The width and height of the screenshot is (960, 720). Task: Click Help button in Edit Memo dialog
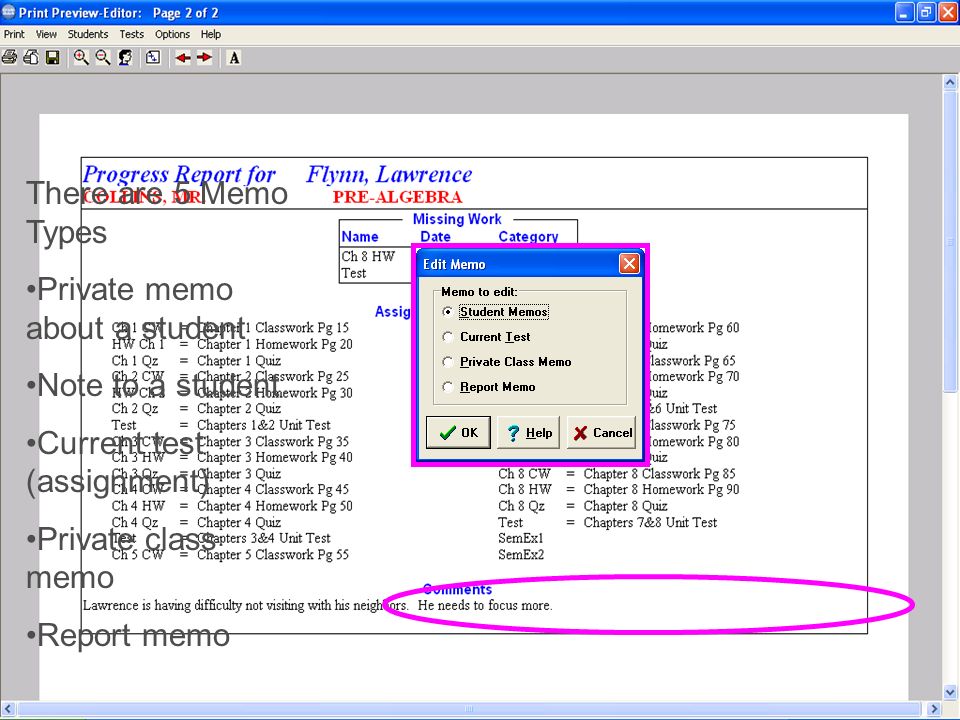click(529, 433)
